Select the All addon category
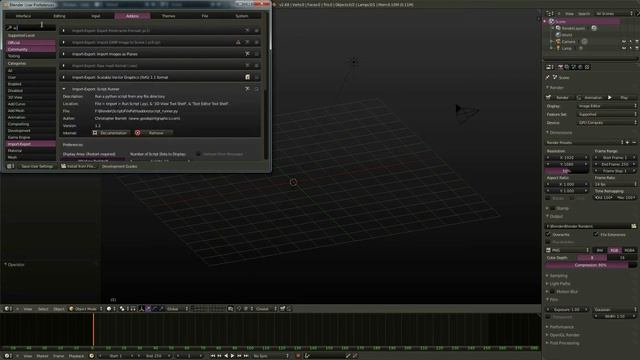The width and height of the screenshot is (640, 360). pos(31,71)
